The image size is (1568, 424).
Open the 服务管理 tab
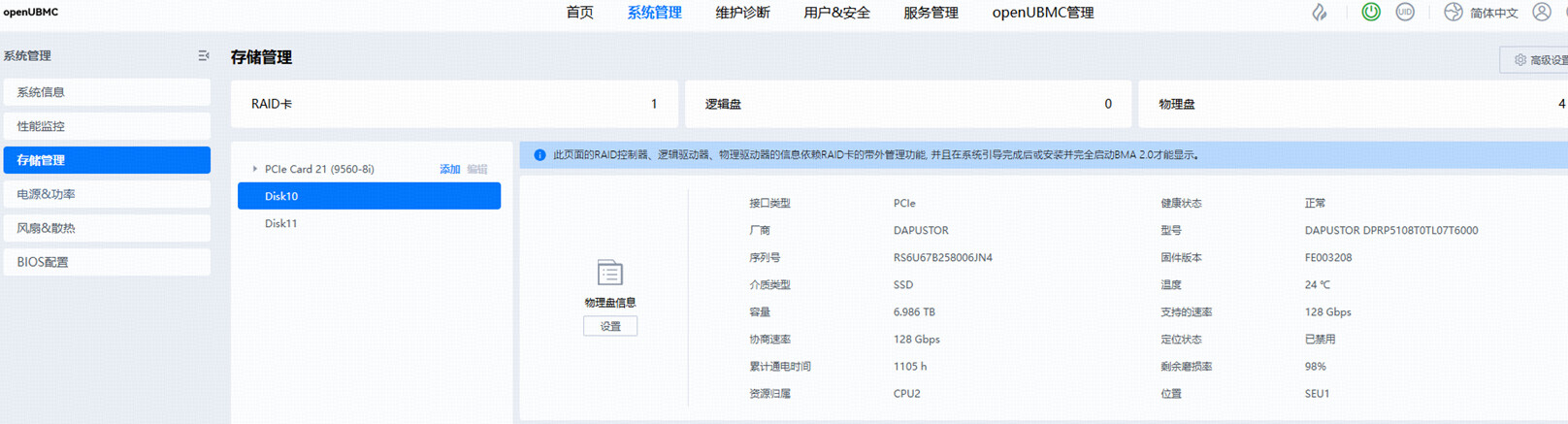pyautogui.click(x=931, y=13)
